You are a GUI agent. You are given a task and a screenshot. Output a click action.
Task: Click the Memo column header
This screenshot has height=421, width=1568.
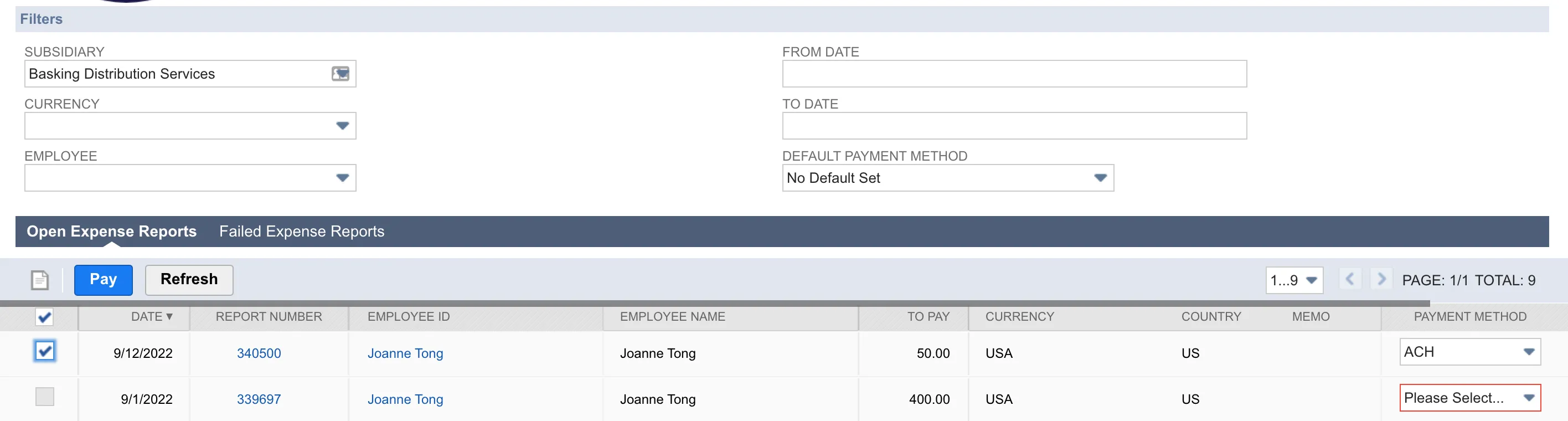[1311, 317]
